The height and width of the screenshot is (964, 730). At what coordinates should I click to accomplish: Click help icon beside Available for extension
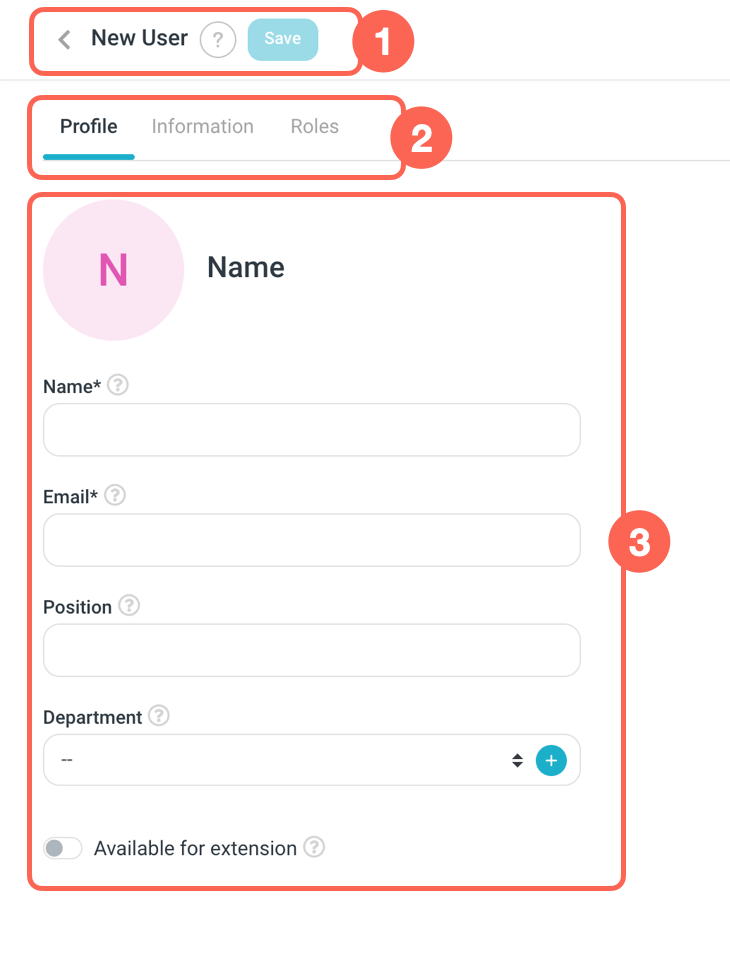314,847
